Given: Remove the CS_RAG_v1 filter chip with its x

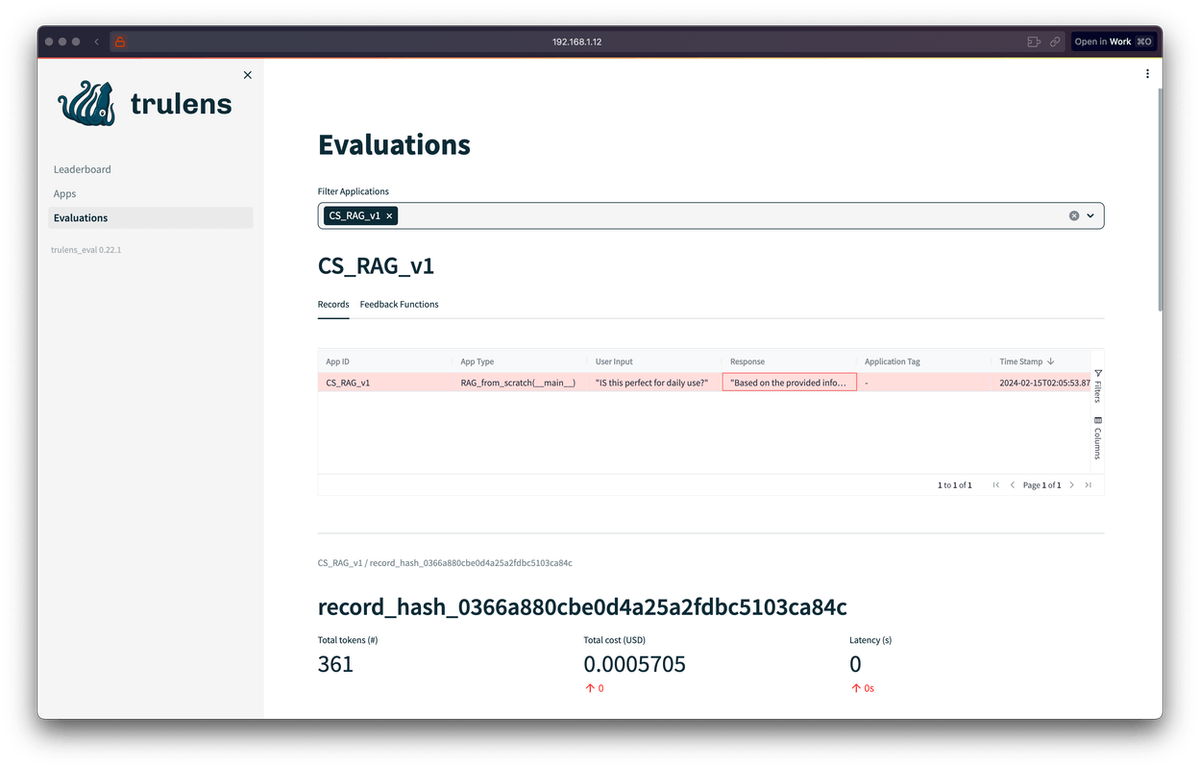Looking at the screenshot, I should pos(389,215).
